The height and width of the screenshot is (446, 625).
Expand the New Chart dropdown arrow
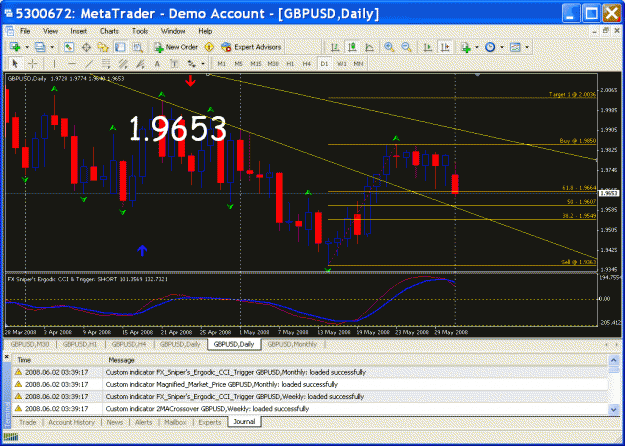pyautogui.click(x=27, y=47)
